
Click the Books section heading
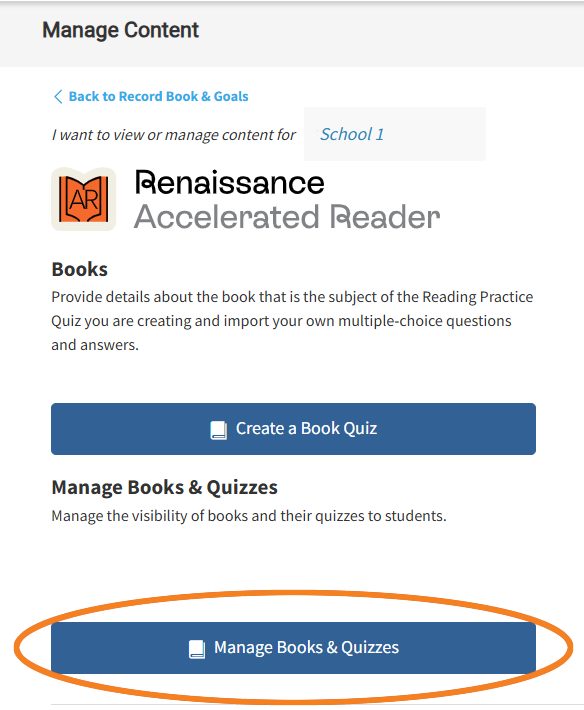click(x=80, y=269)
